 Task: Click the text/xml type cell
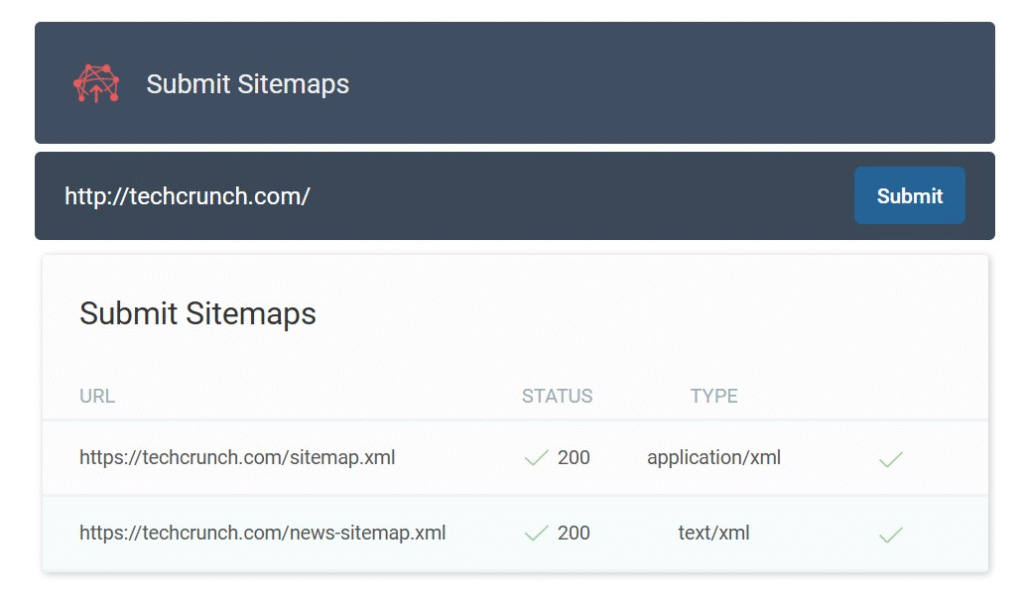(714, 533)
